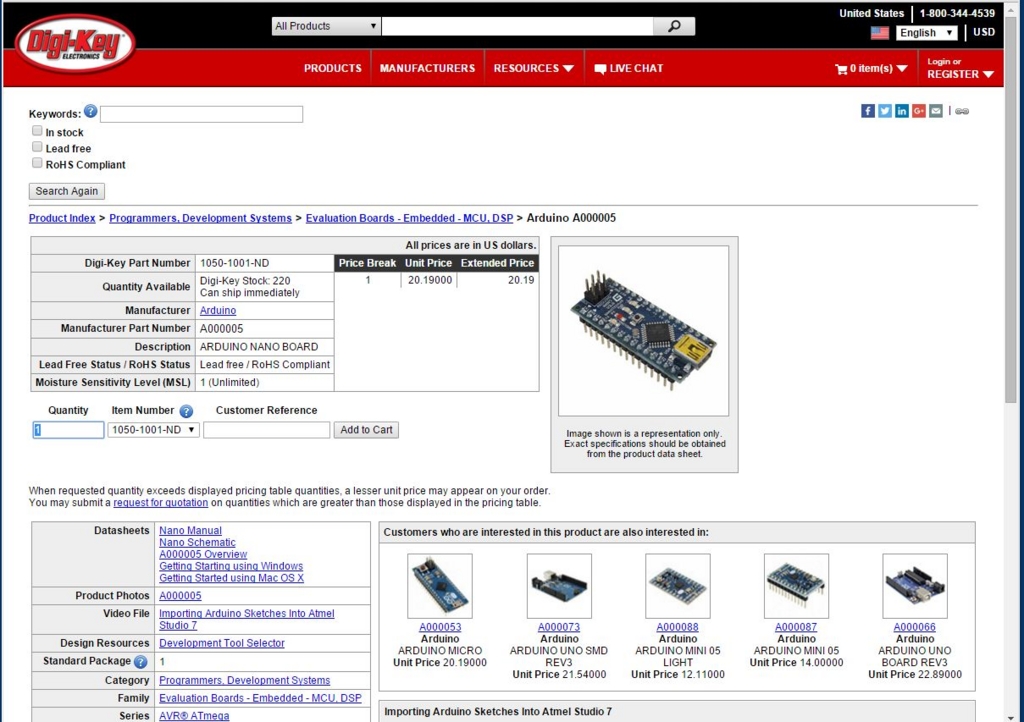Expand the Resources menu
This screenshot has width=1024, height=722.
tap(534, 69)
